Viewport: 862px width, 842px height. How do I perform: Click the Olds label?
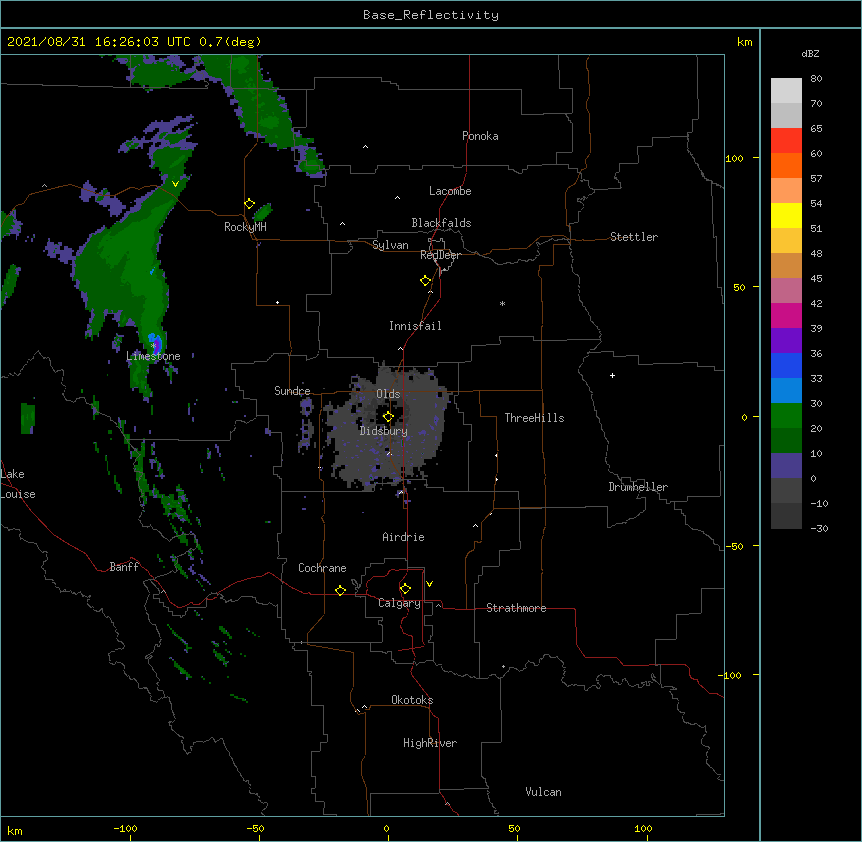[388, 394]
